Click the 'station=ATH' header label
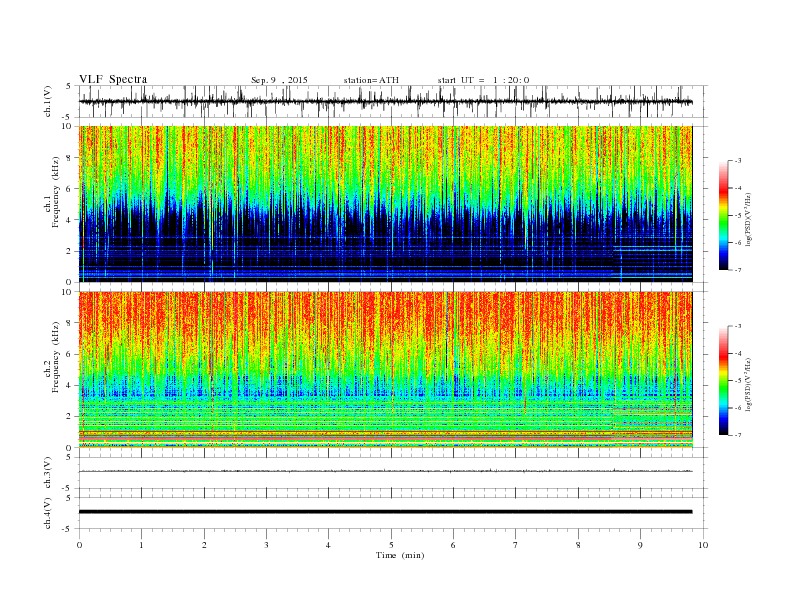 tap(371, 80)
